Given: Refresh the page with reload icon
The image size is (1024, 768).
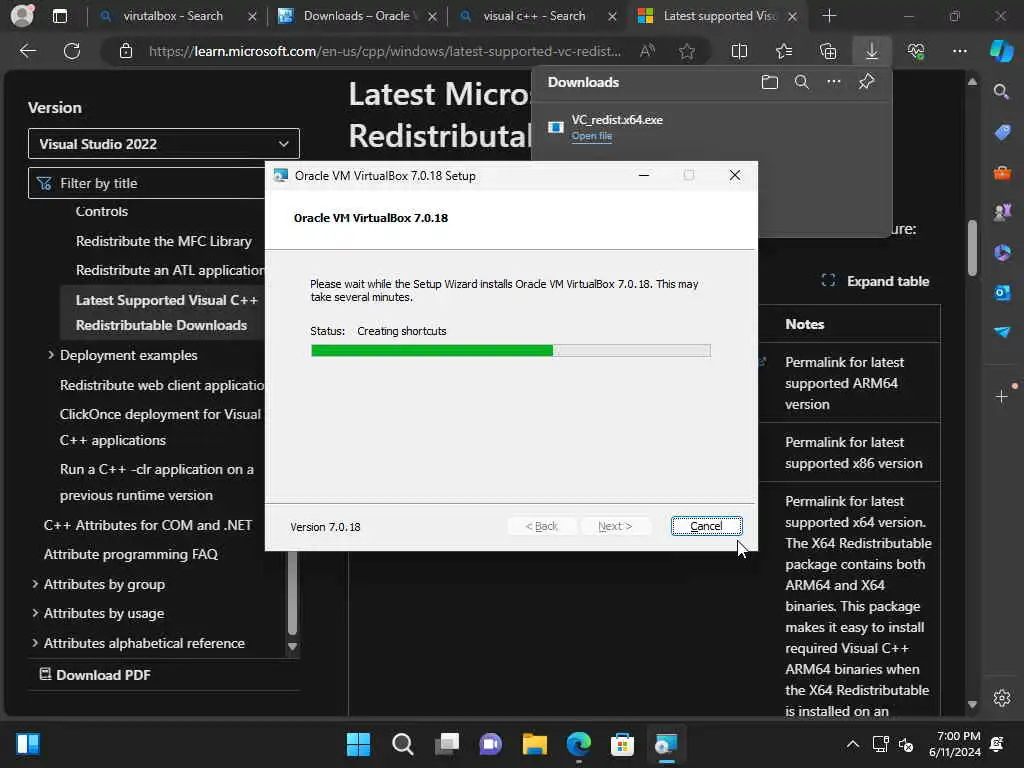Looking at the screenshot, I should coord(72,51).
